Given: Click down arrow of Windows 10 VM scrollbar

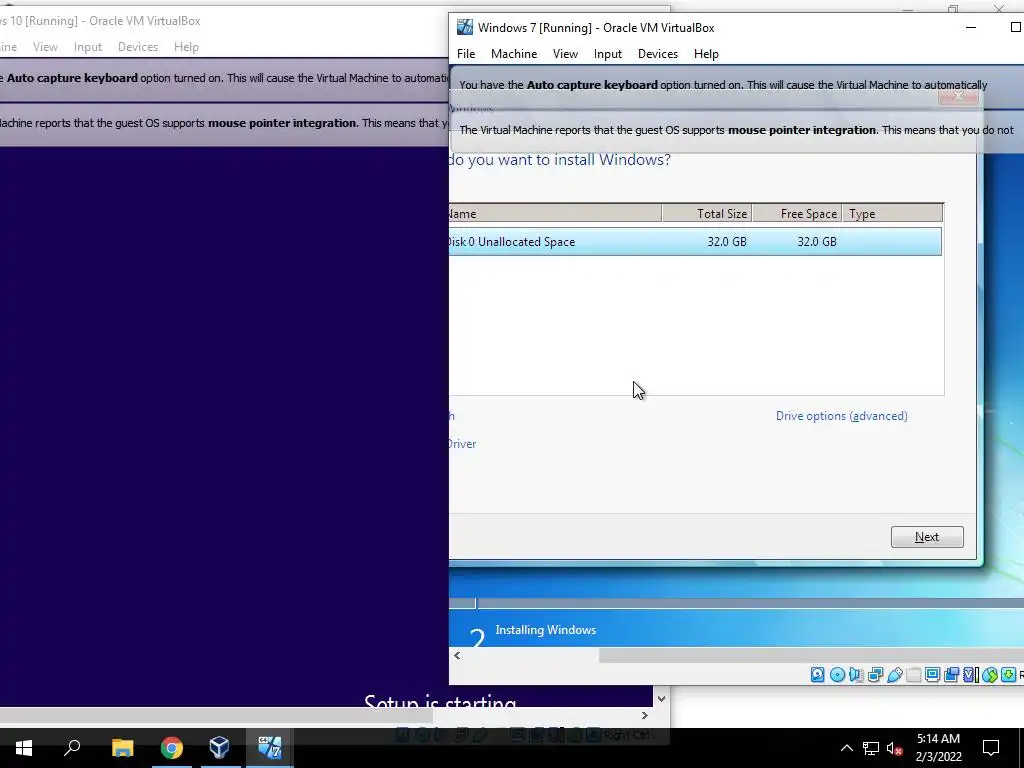Looking at the screenshot, I should pos(661,699).
